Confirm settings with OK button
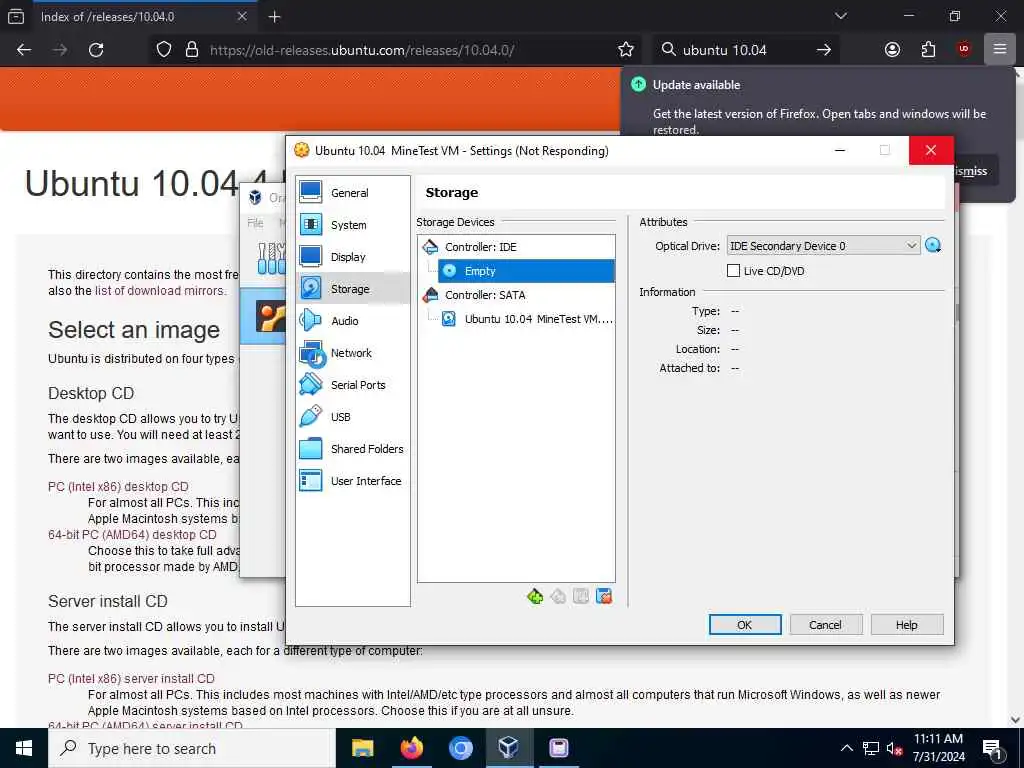This screenshot has height=768, width=1024. pos(744,625)
